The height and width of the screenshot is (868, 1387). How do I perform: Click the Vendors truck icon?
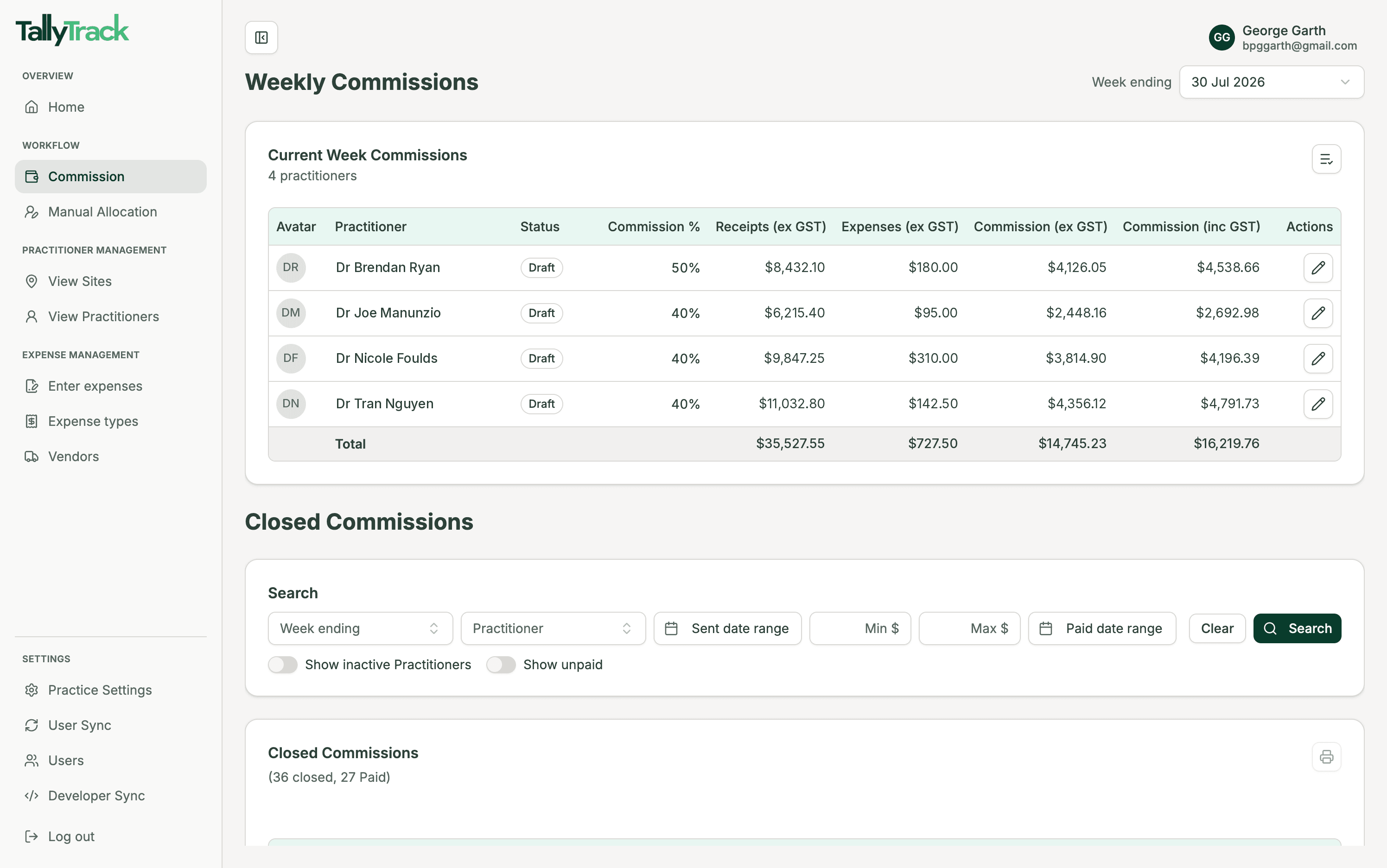32,456
